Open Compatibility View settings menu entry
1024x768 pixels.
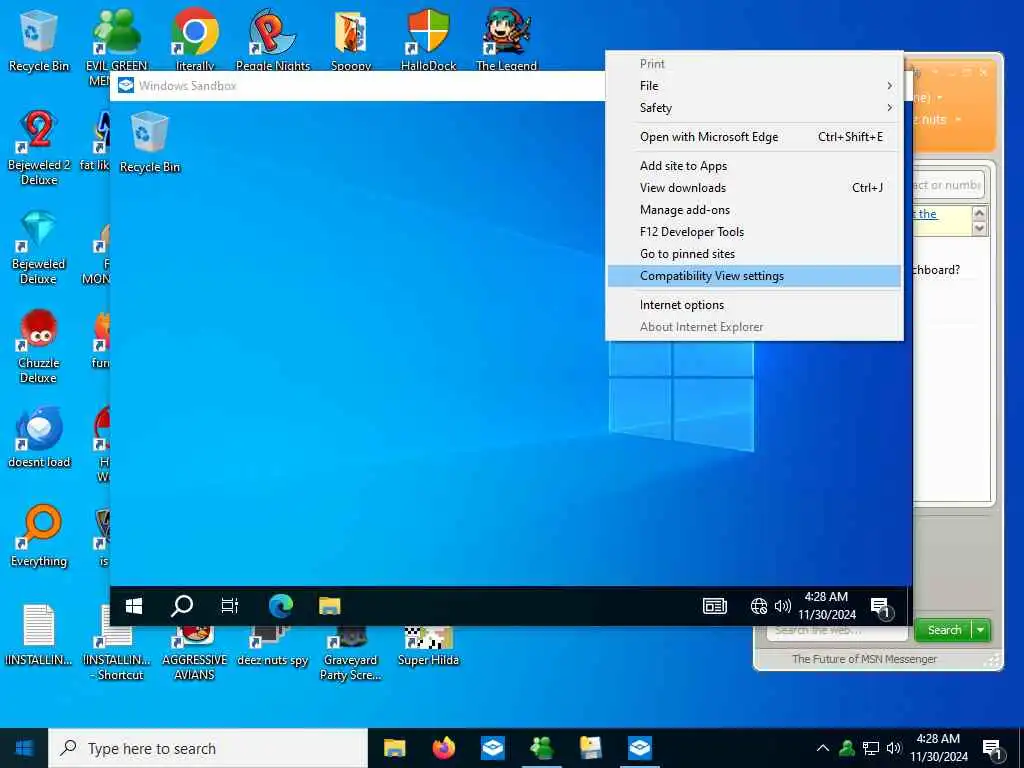click(754, 276)
